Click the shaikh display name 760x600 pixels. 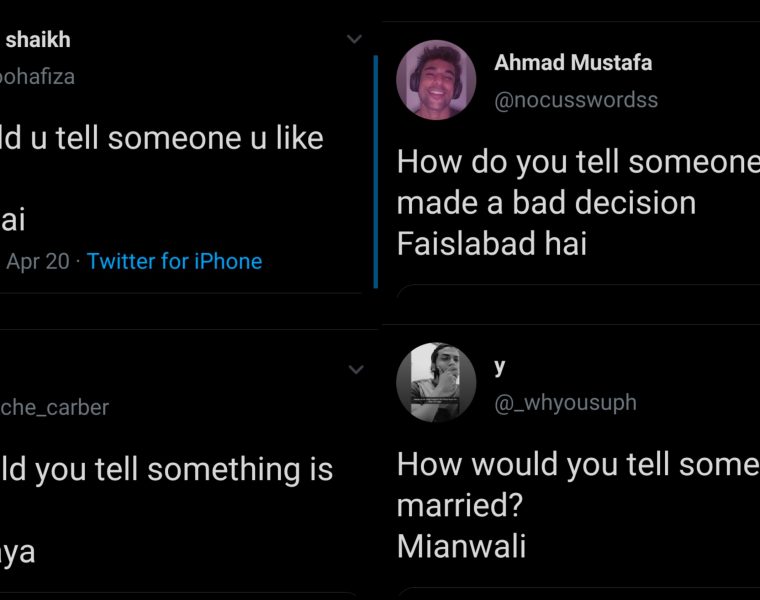tap(38, 41)
